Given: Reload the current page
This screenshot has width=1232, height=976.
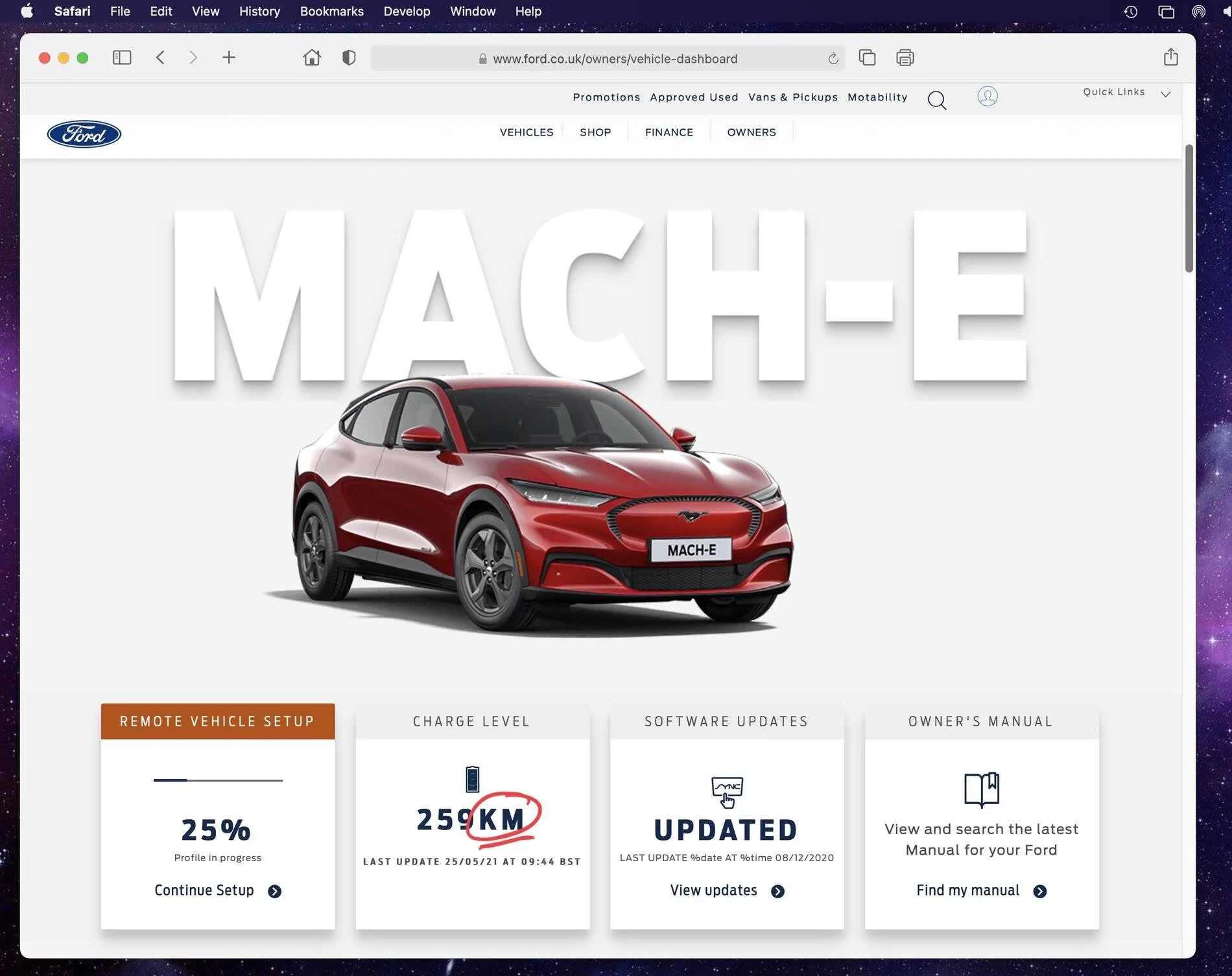Looking at the screenshot, I should 833,59.
